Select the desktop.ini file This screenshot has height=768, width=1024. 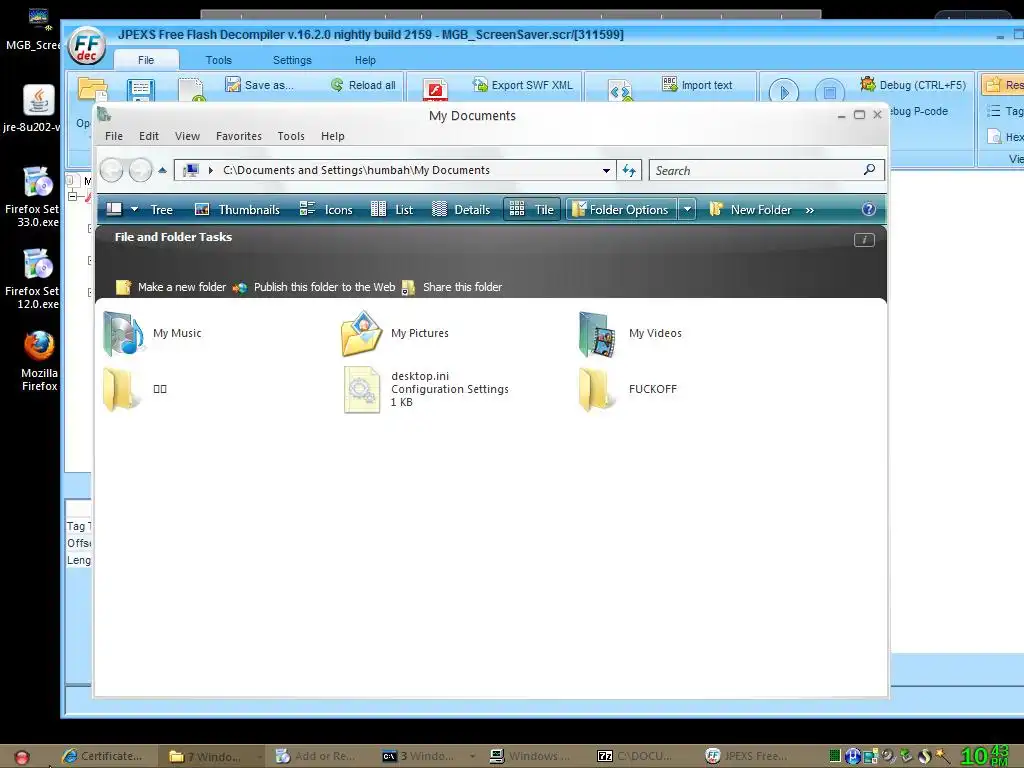(426, 389)
